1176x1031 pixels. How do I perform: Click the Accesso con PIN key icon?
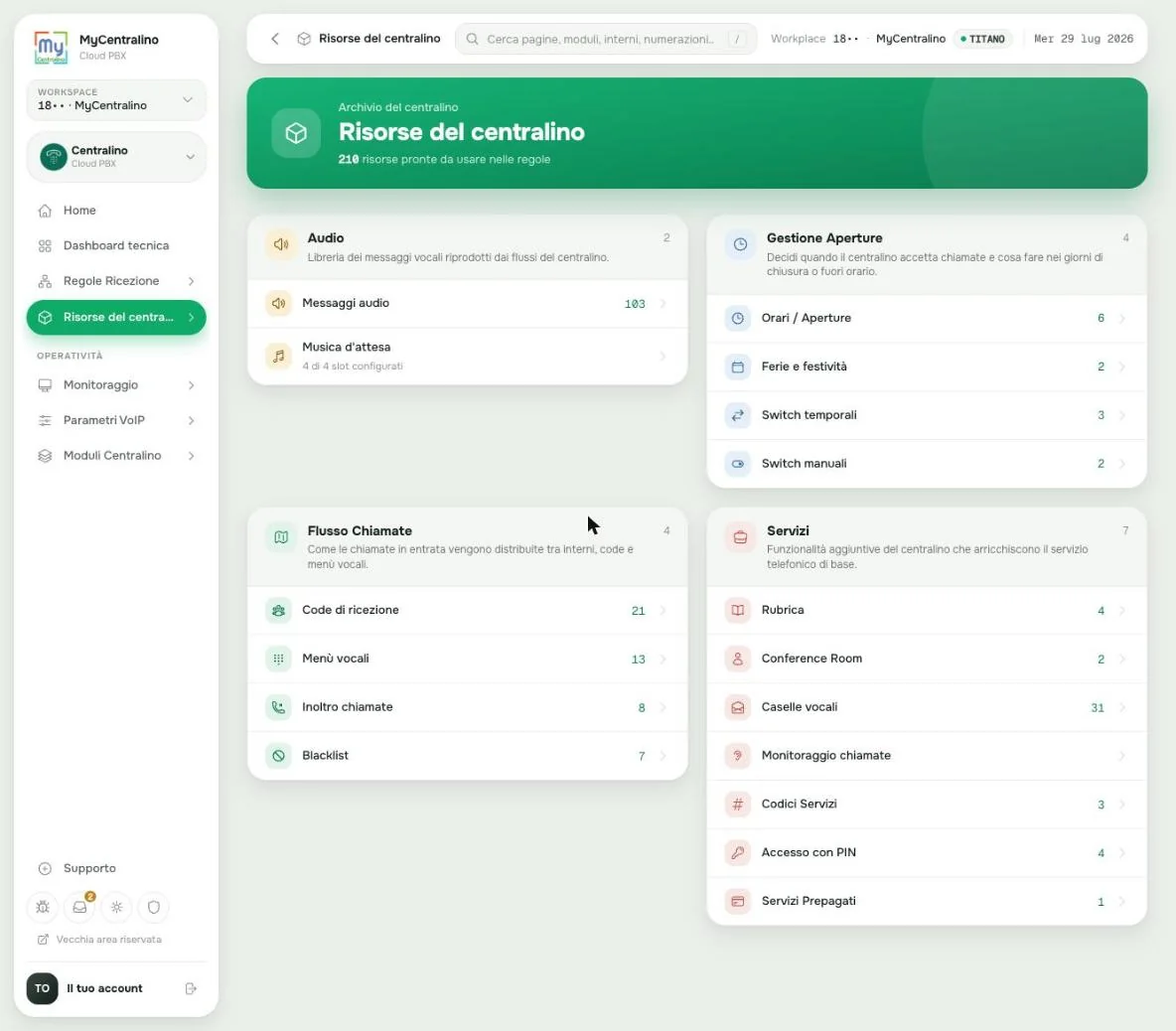click(738, 852)
